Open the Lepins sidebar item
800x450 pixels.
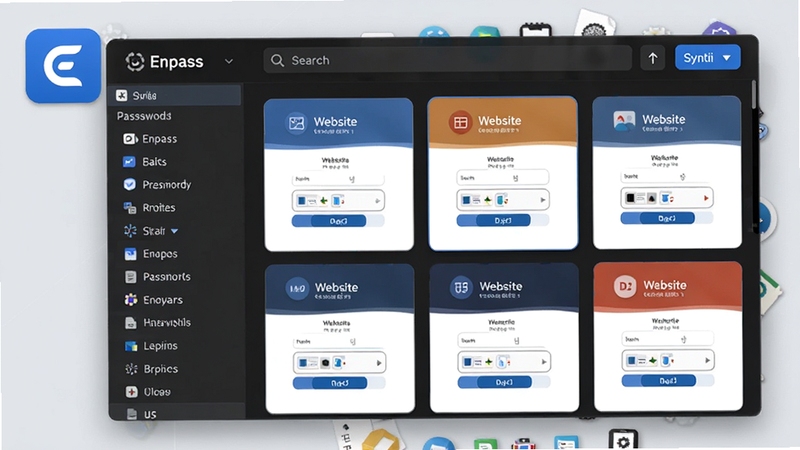point(151,346)
